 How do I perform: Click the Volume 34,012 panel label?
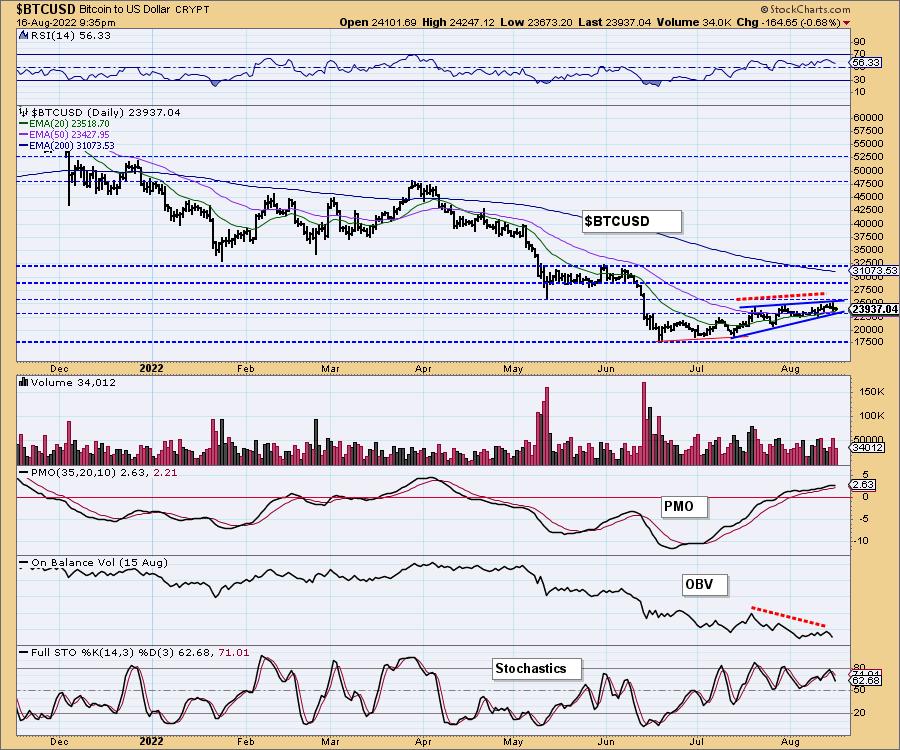click(x=73, y=382)
